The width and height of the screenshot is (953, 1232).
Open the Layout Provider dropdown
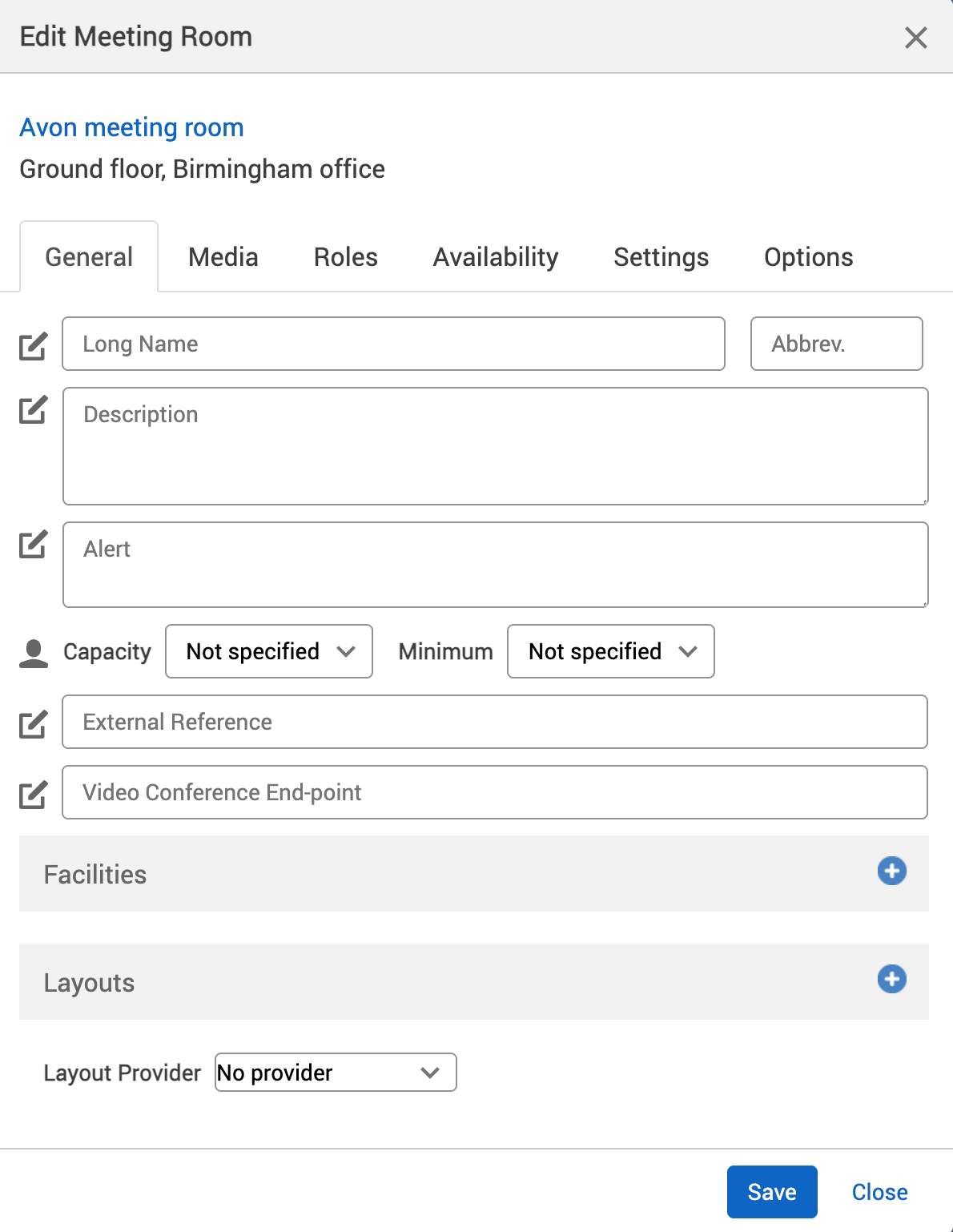(x=335, y=1073)
